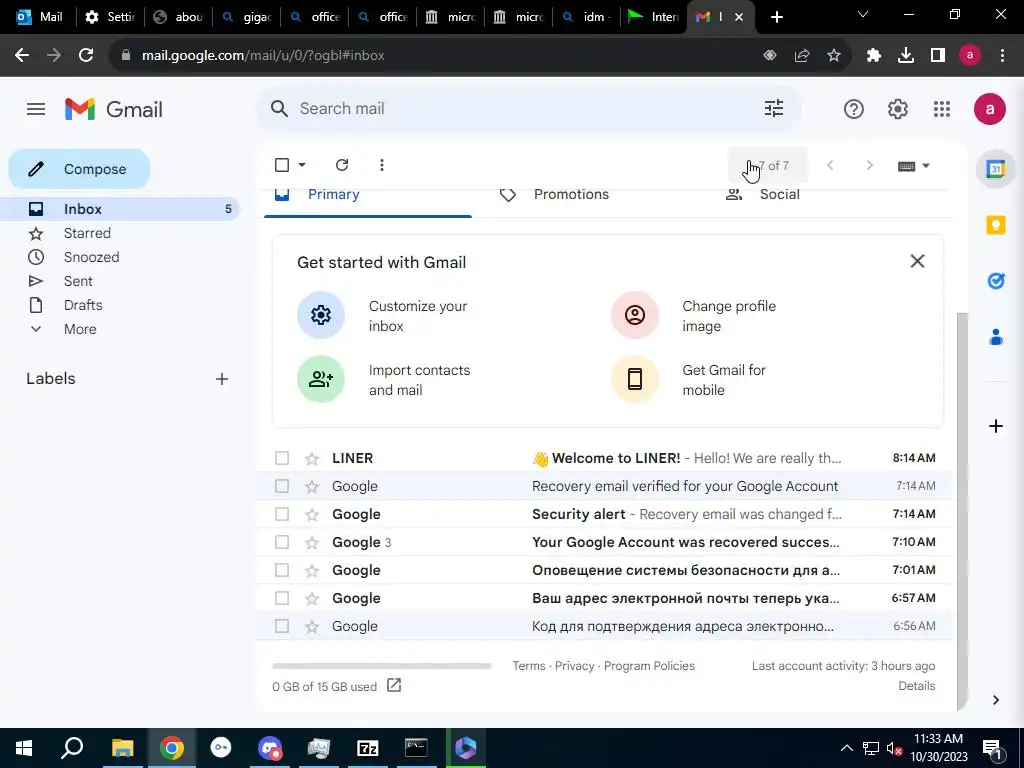Open Google Account avatar in Gmail header

click(x=989, y=109)
